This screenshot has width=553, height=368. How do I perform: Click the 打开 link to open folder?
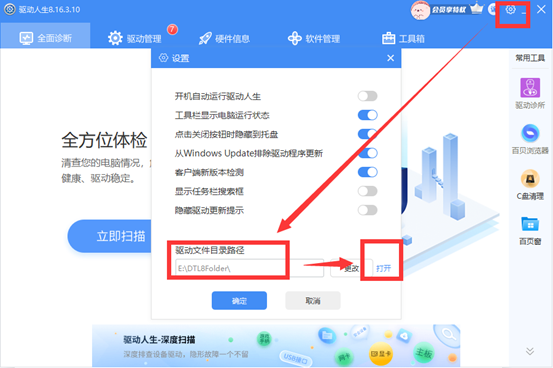click(x=383, y=269)
